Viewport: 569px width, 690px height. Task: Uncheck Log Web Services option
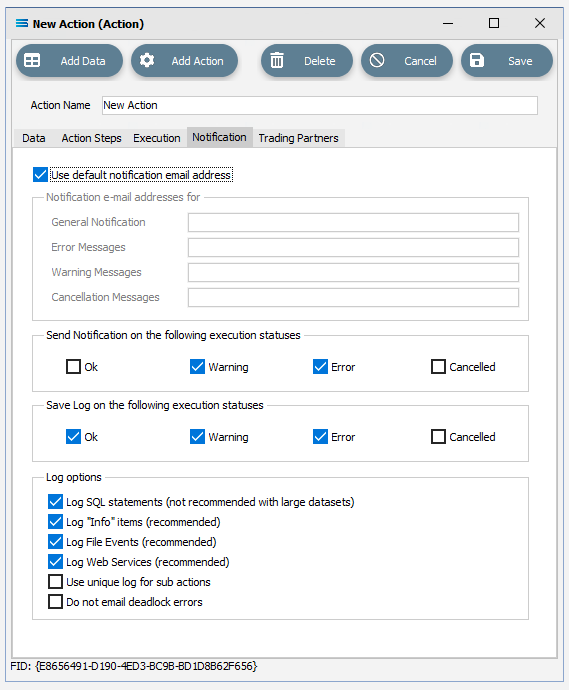[x=55, y=562]
